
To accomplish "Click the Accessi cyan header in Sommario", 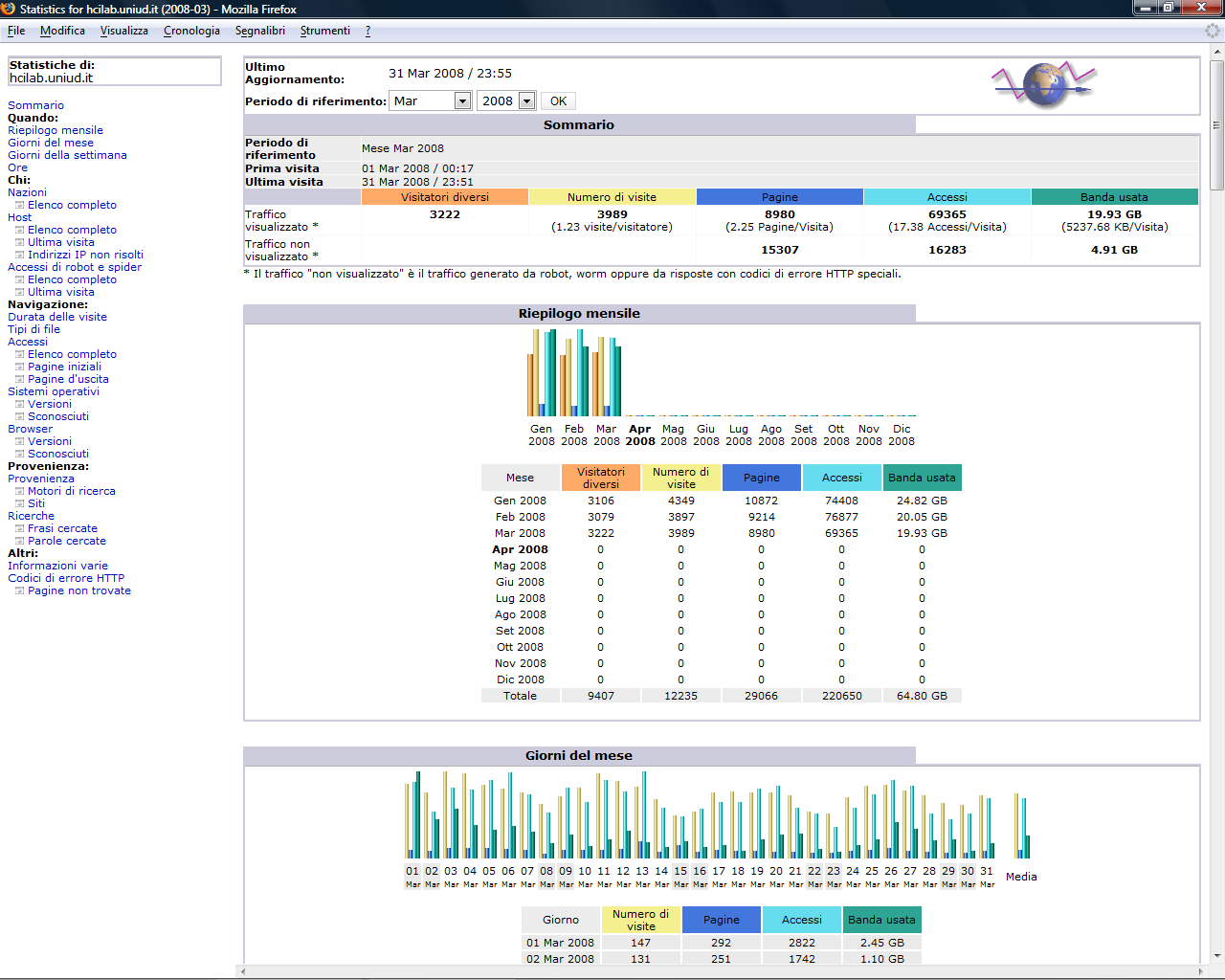I will pos(947,197).
